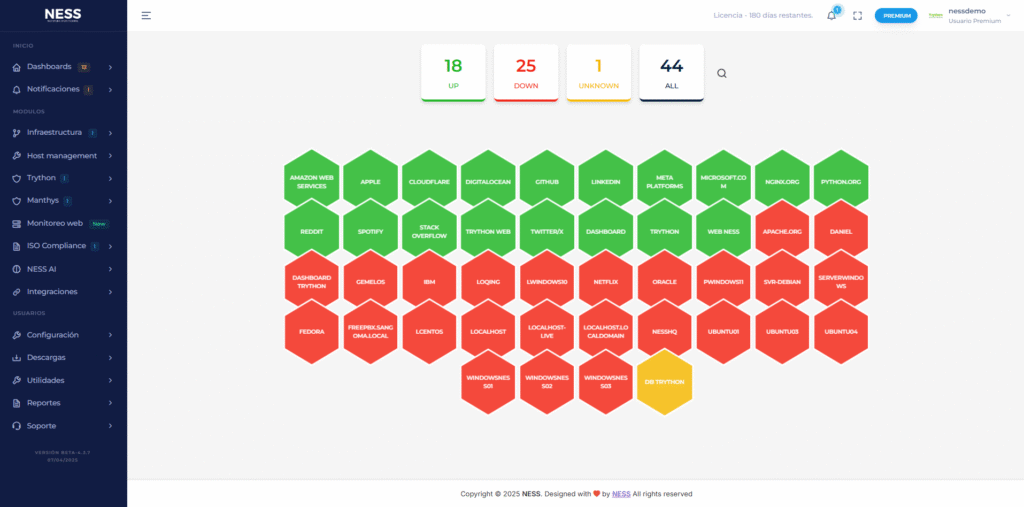Select the FEDORA red hexagon
Viewport: 1024px width, 507px height.
click(x=312, y=331)
